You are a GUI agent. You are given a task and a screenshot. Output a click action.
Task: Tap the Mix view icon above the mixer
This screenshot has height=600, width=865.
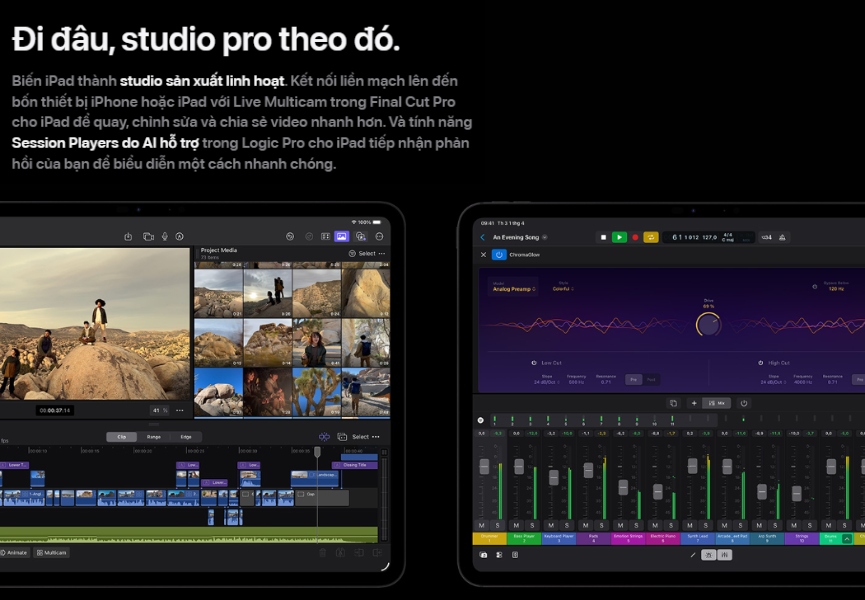(715, 402)
